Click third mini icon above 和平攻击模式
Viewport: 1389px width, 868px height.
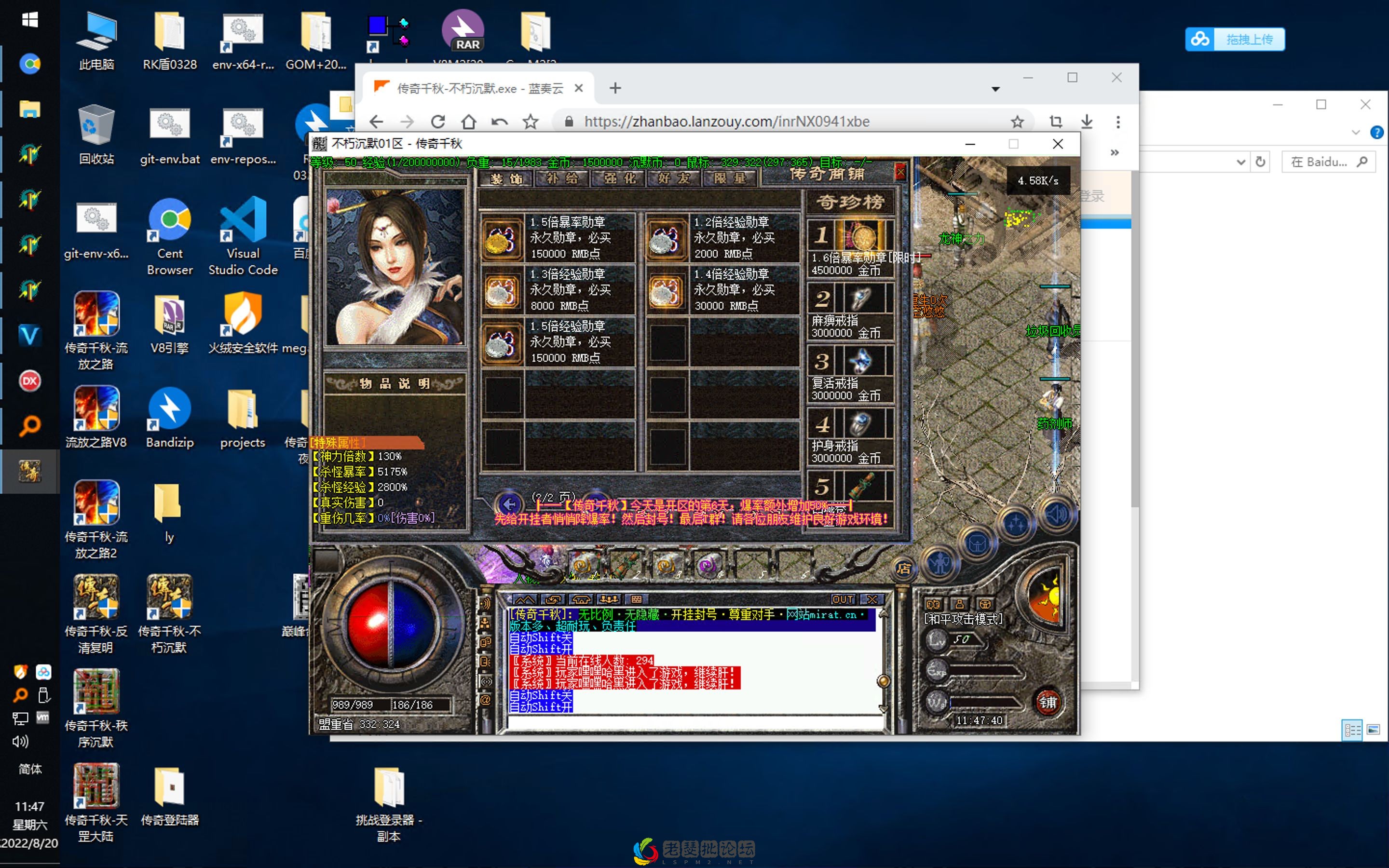click(x=985, y=604)
